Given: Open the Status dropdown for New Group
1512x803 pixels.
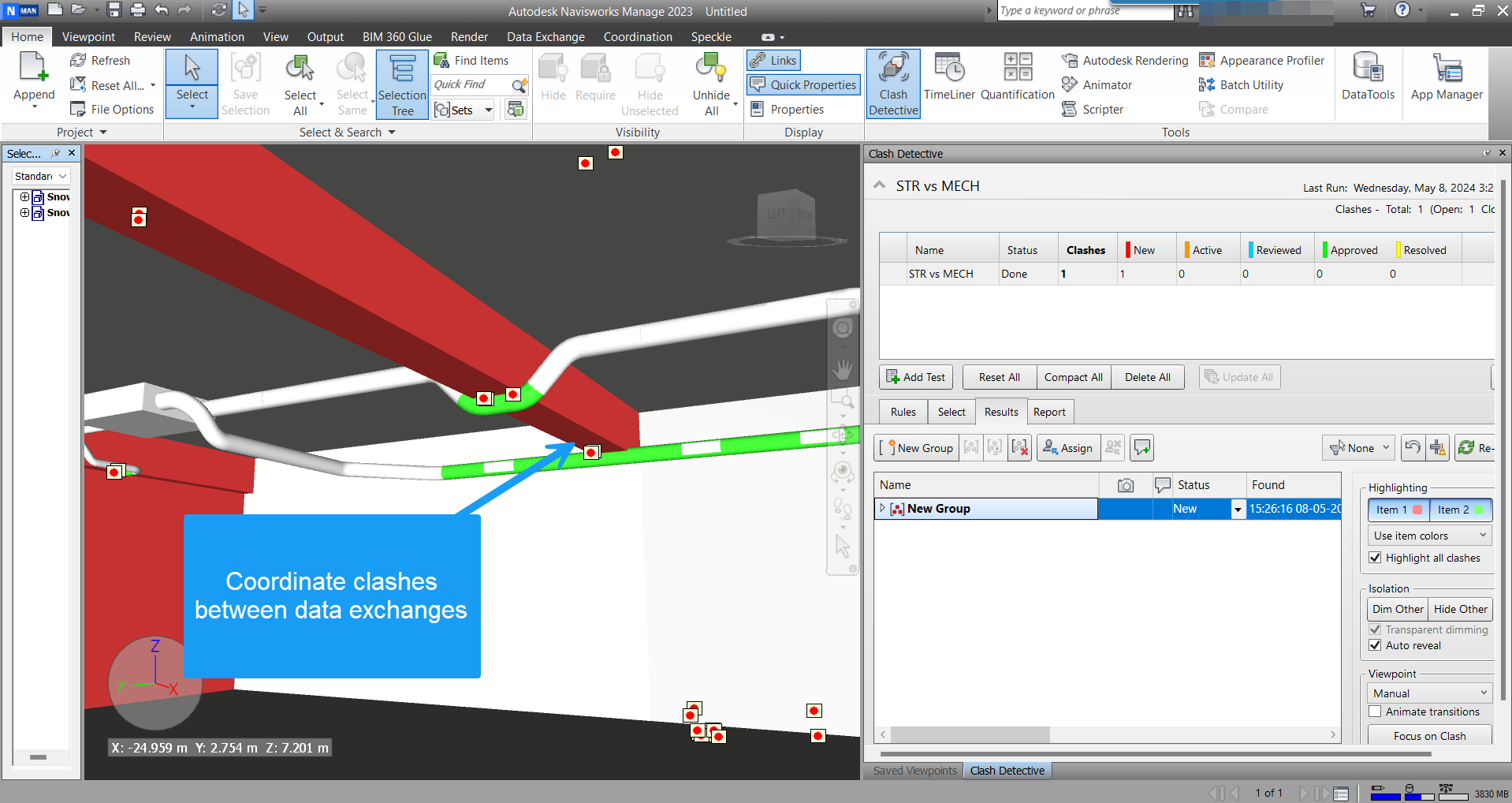Looking at the screenshot, I should click(1238, 510).
